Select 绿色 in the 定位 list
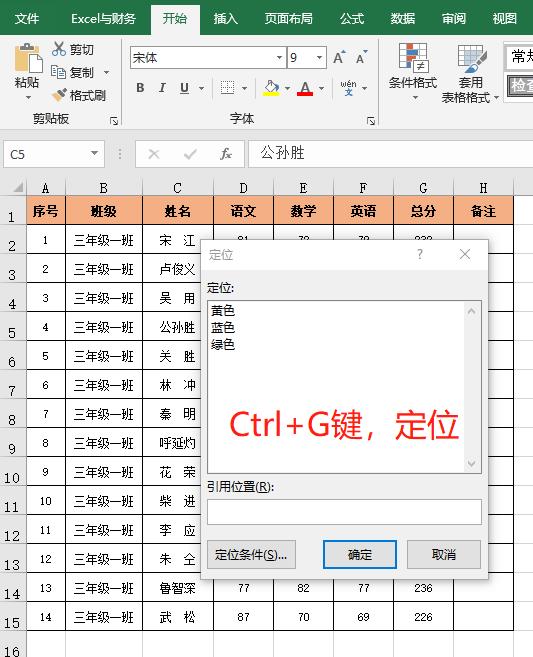Image resolution: width=533 pixels, height=657 pixels. coord(223,344)
